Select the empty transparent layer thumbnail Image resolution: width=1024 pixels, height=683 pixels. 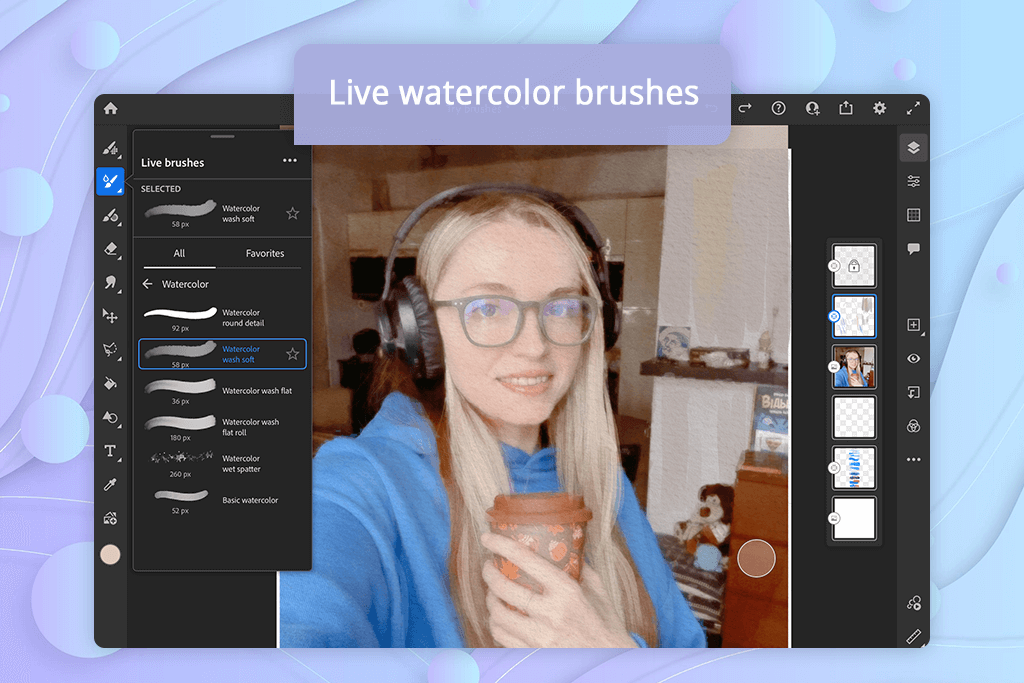[854, 417]
